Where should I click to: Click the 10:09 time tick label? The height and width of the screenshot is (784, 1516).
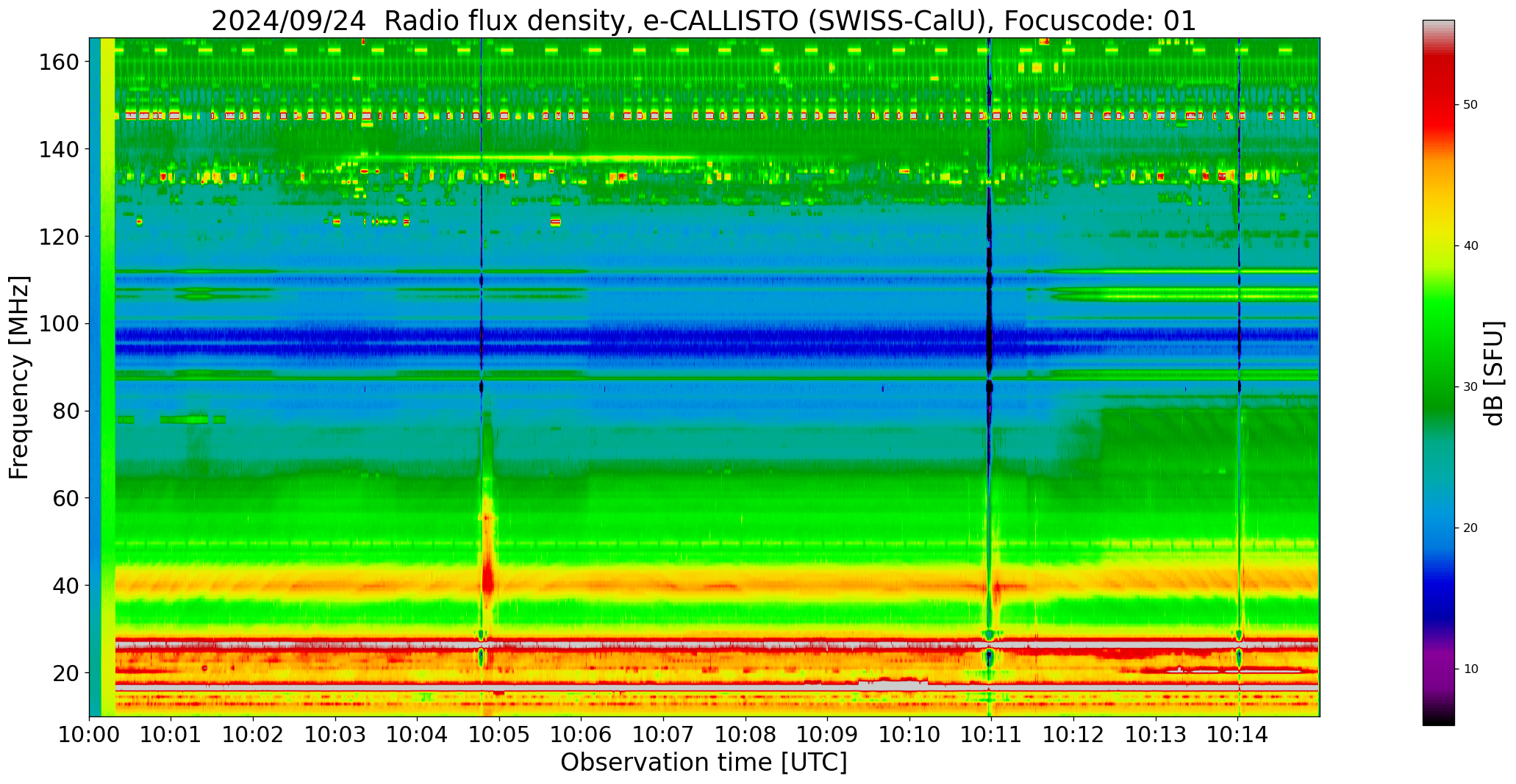tap(827, 735)
